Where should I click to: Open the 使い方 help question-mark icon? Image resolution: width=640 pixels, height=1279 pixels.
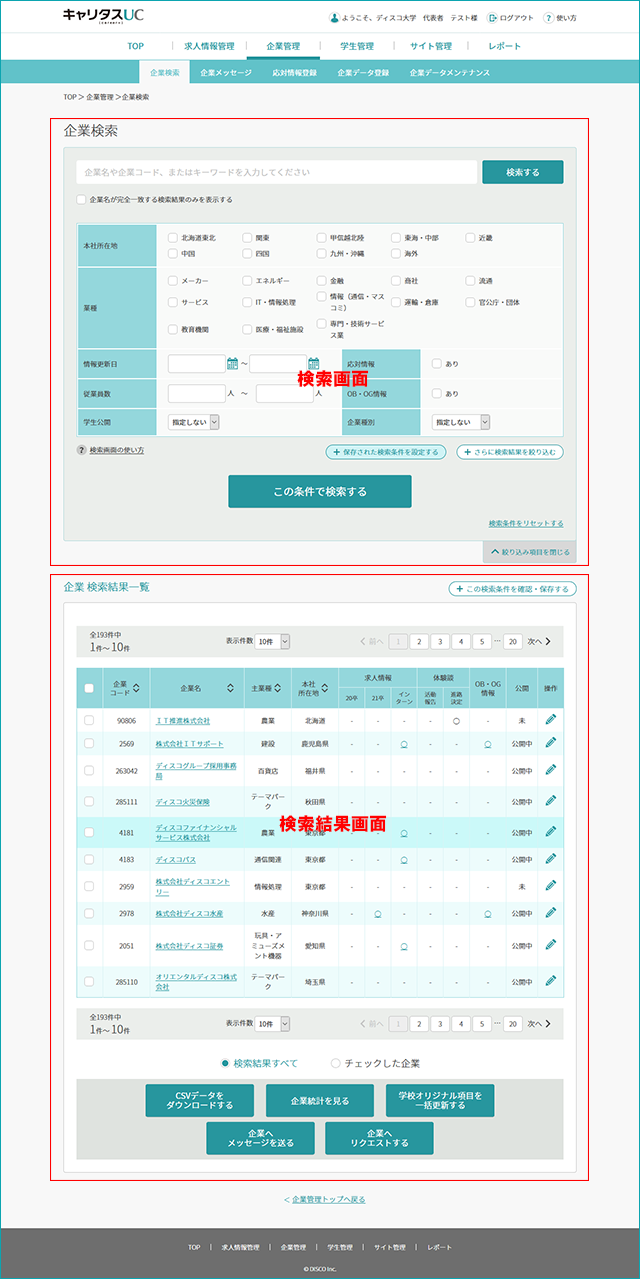[x=549, y=18]
